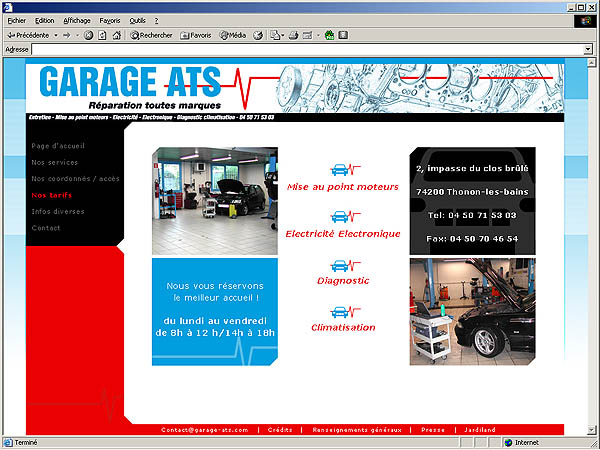Screen dimensions: 600x450
Task: Expand the mail icon dropdown arrow
Action: pyautogui.click(x=283, y=35)
